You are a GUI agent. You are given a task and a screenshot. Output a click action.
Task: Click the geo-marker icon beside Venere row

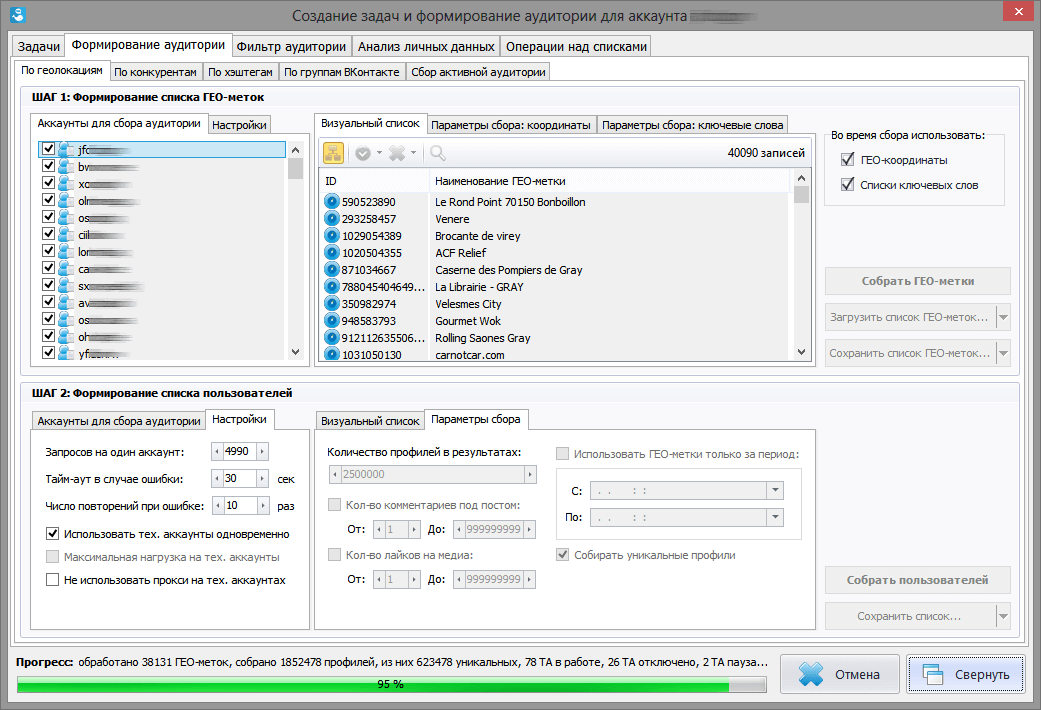(332, 219)
